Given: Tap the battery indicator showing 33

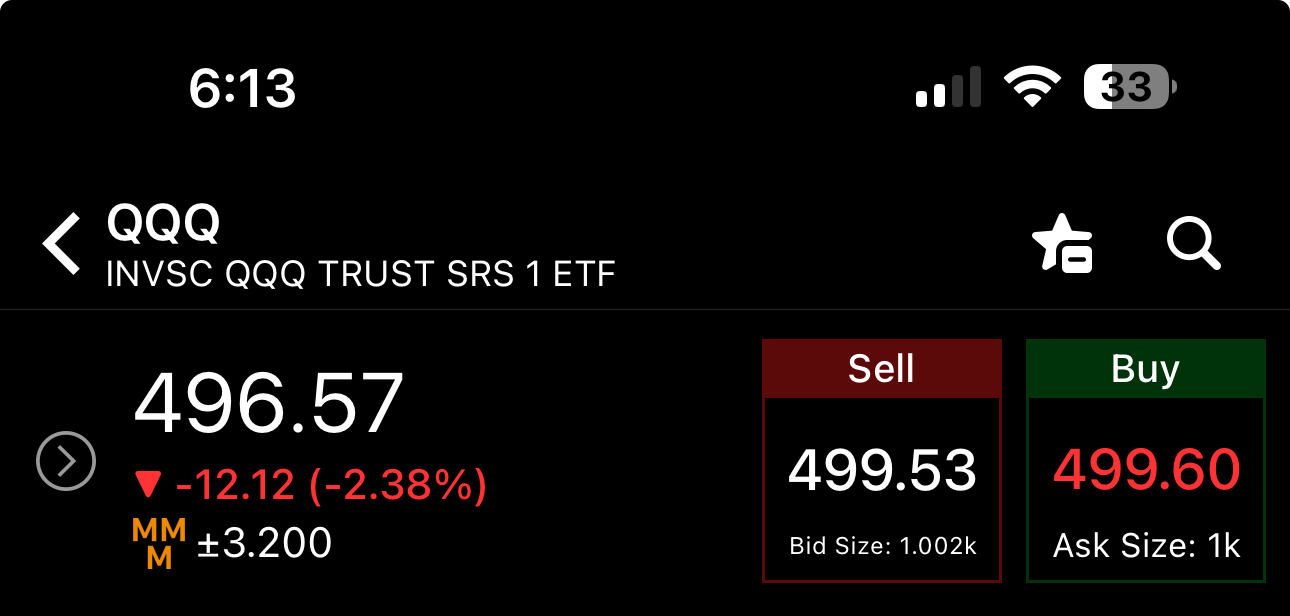Looking at the screenshot, I should [x=1131, y=87].
